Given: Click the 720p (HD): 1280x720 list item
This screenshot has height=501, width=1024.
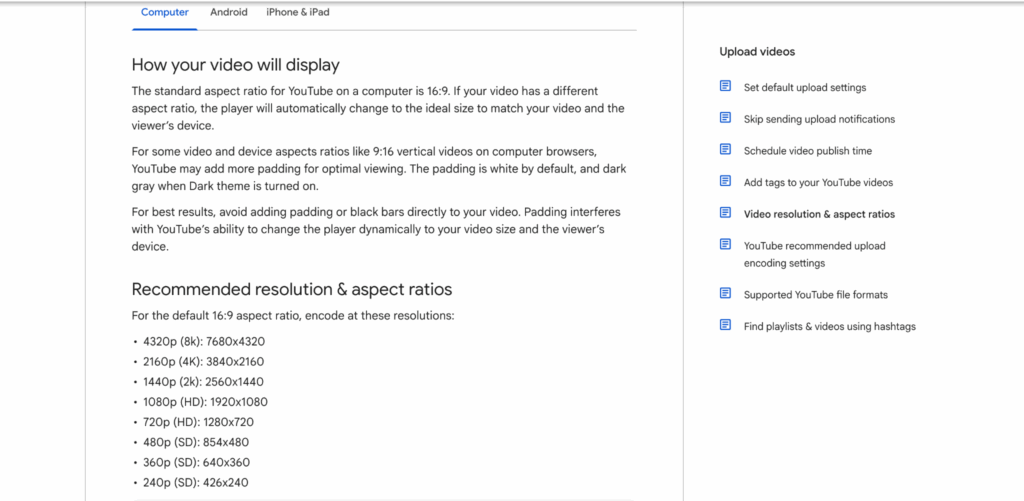Looking at the screenshot, I should pyautogui.click(x=199, y=423).
